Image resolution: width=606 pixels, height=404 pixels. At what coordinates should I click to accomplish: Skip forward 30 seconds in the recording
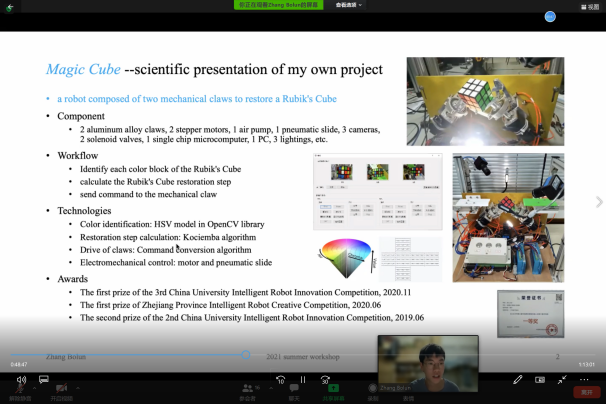(x=325, y=380)
